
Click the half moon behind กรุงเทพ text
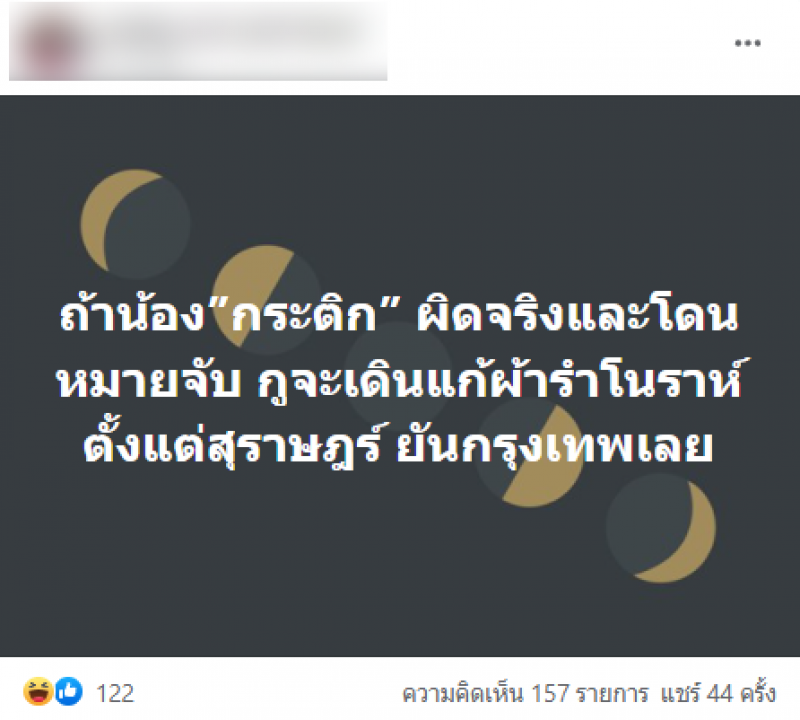click(530, 452)
